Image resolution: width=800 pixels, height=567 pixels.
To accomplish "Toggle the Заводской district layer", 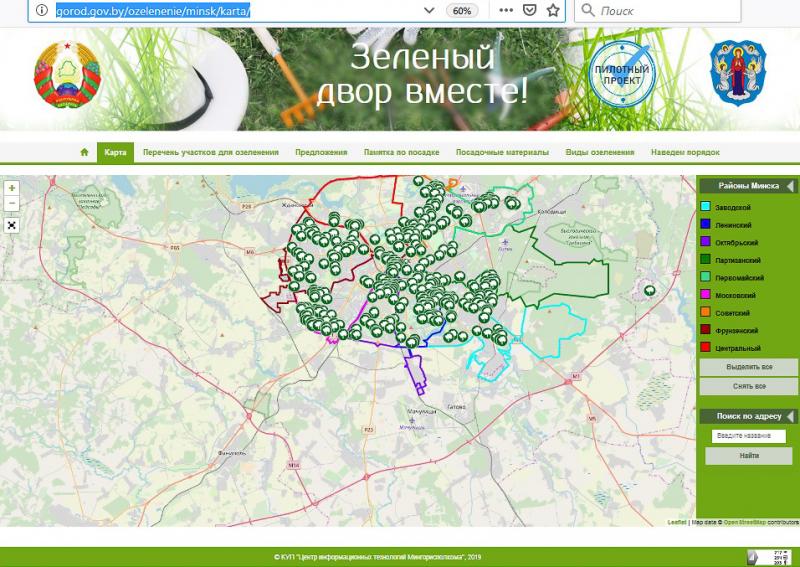I will (x=706, y=207).
